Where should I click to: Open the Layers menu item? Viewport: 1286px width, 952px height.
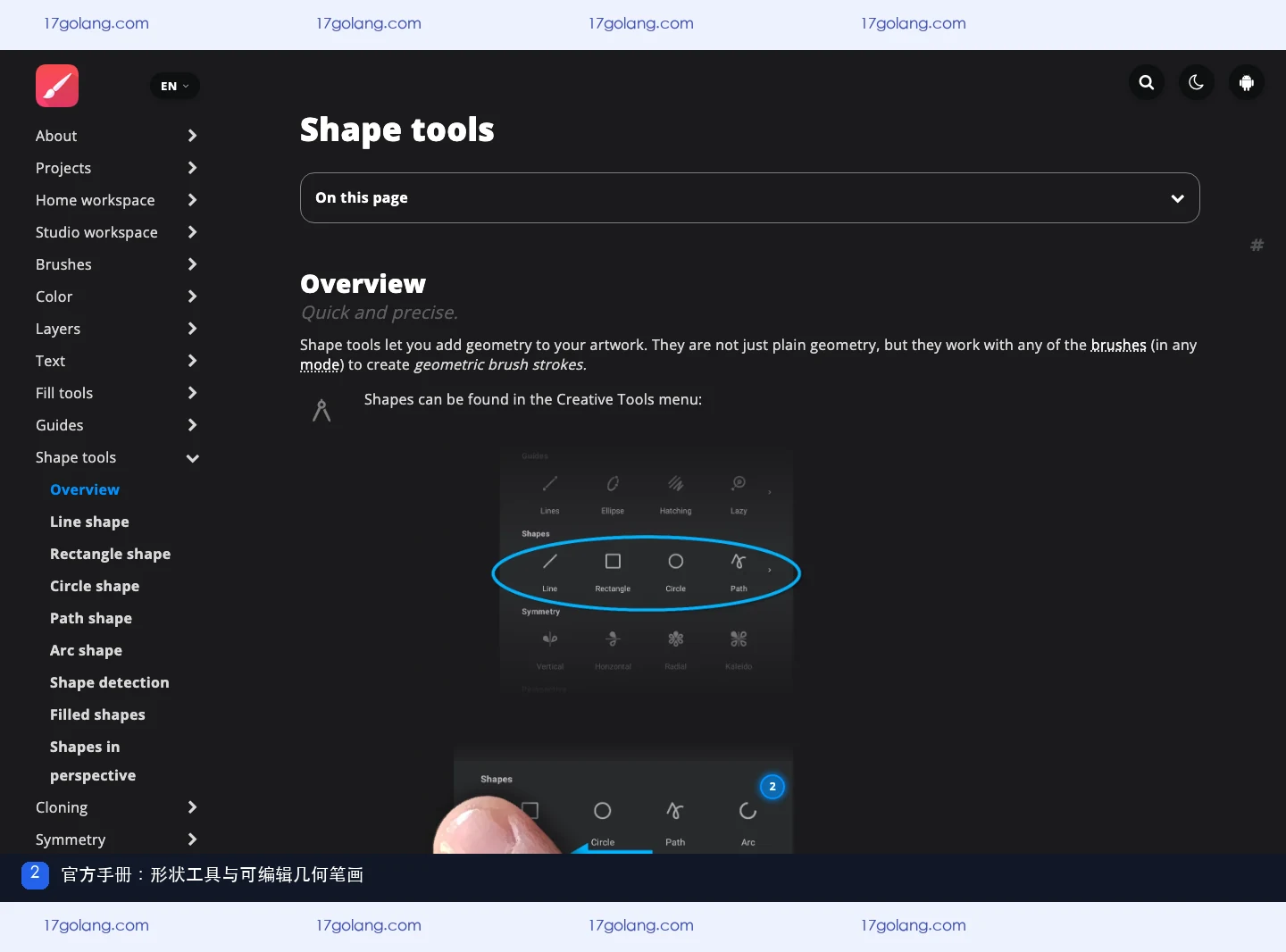click(58, 329)
